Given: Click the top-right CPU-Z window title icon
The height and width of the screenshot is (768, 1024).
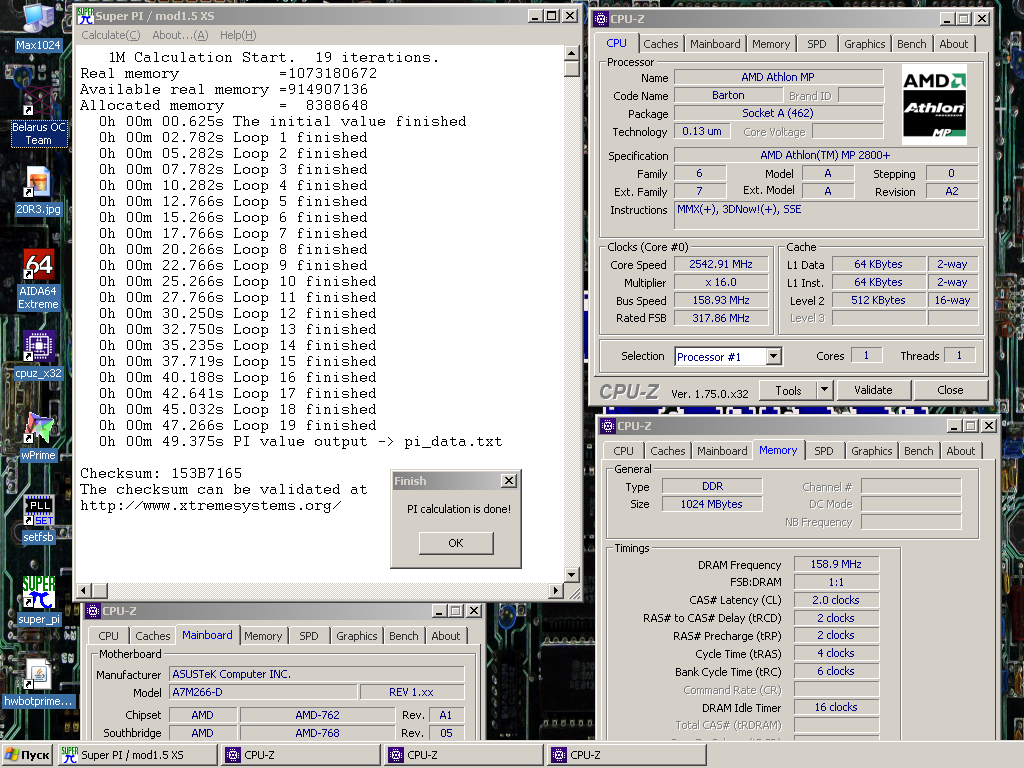Looking at the screenshot, I should tap(600, 19).
